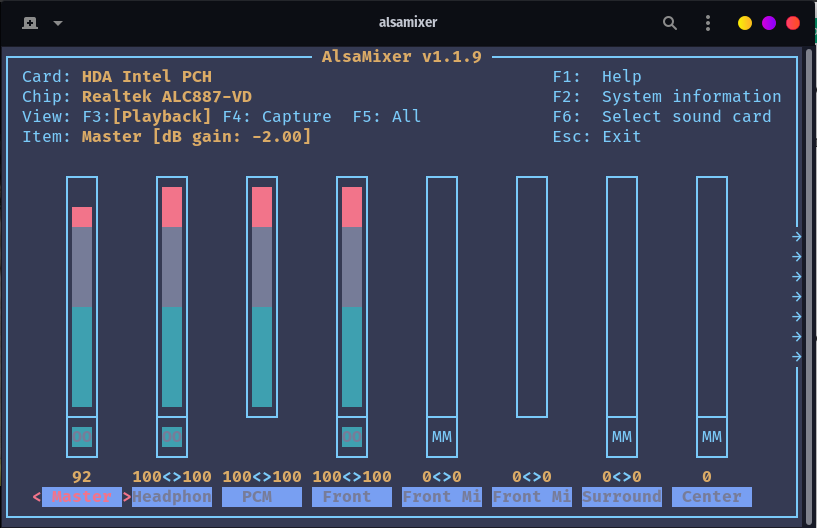Close window with red button

coord(793,23)
